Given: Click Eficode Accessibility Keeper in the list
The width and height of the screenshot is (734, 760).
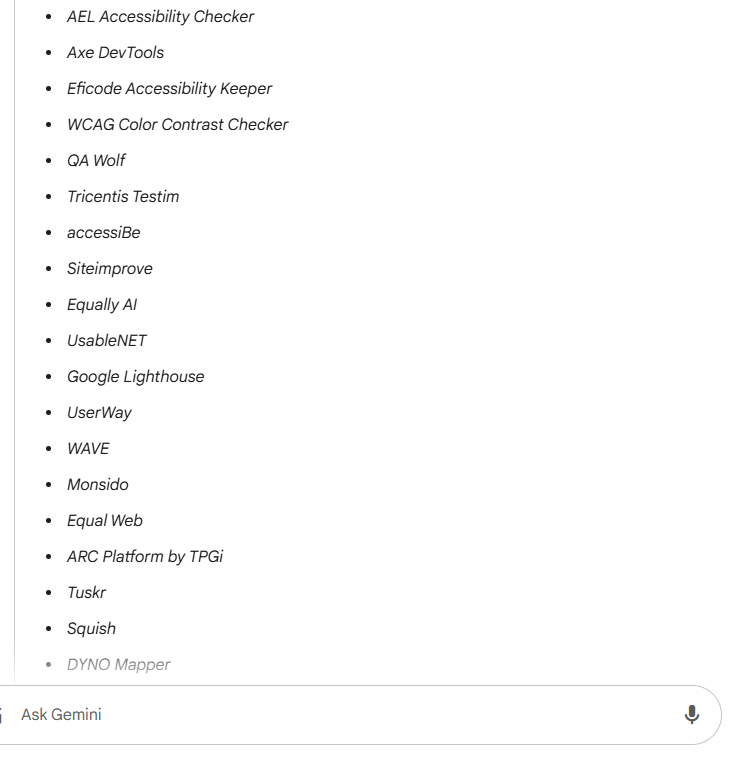Looking at the screenshot, I should (x=169, y=89).
